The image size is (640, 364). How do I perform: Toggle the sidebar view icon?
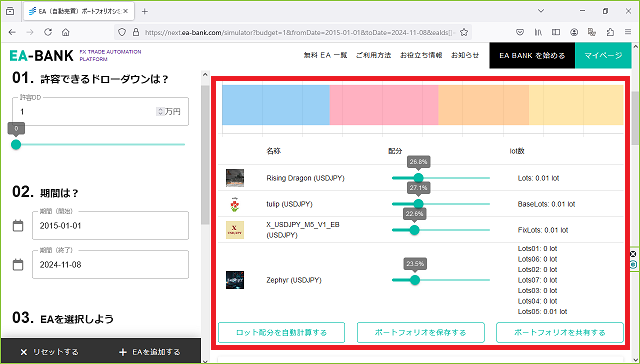[x=556, y=32]
